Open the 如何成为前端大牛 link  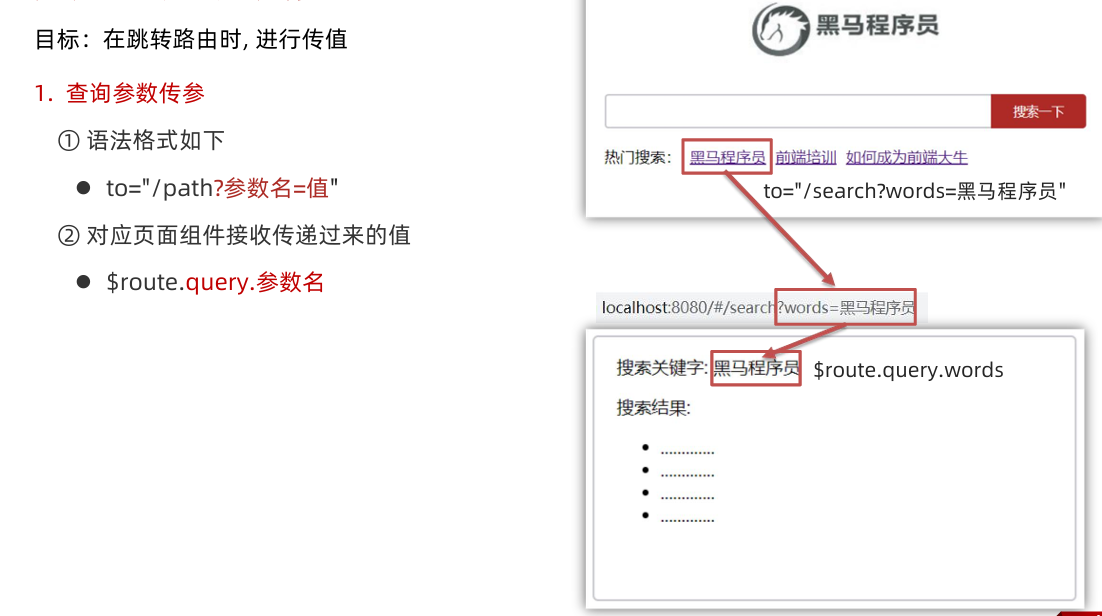pyautogui.click(x=907, y=158)
